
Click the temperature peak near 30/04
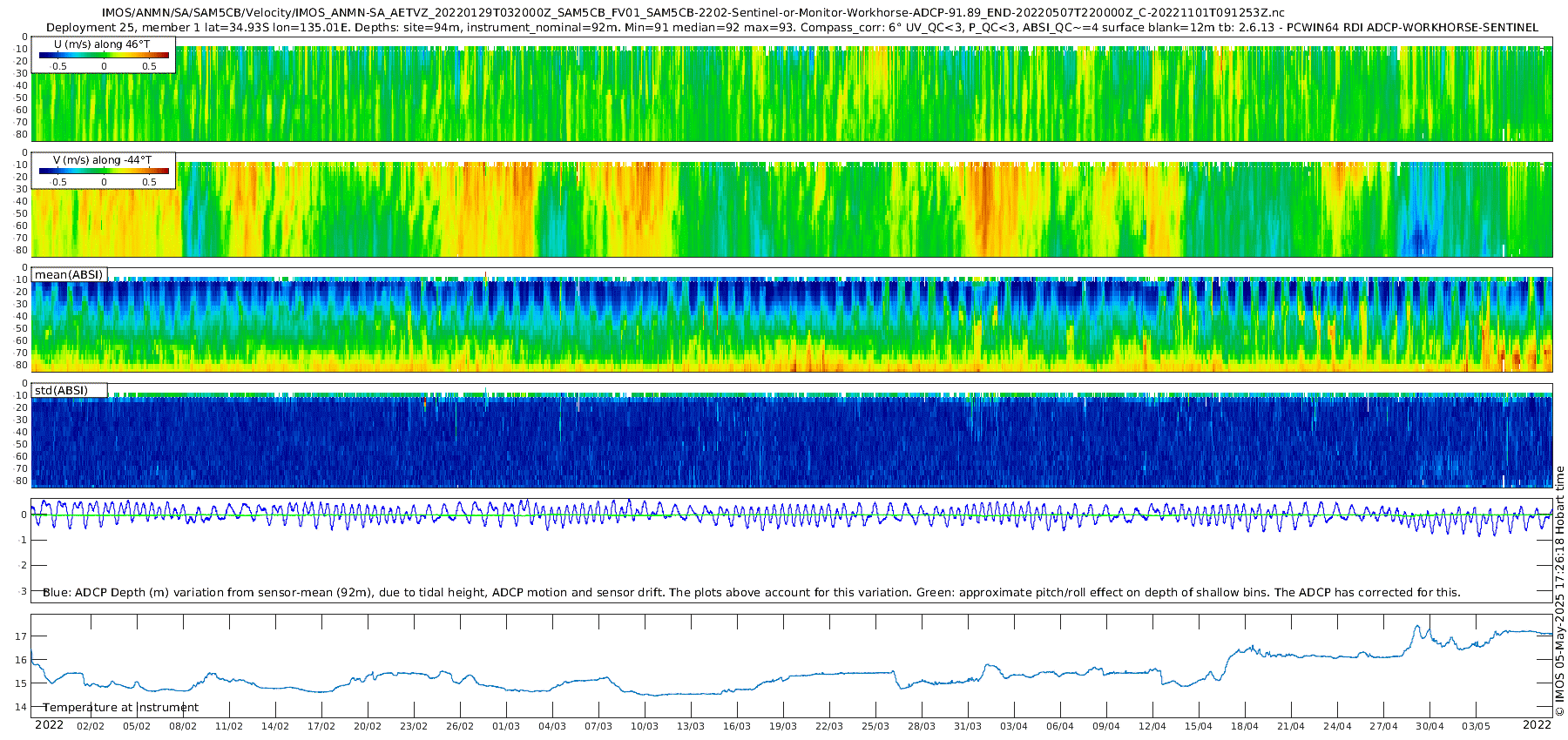(x=1417, y=626)
